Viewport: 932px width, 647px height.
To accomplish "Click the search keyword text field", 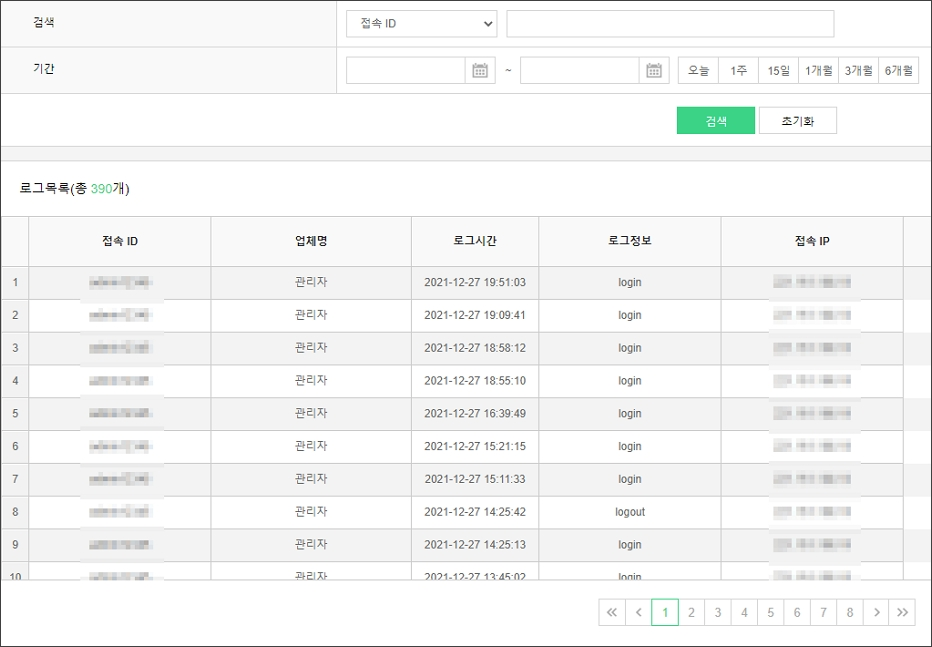I will (x=670, y=23).
